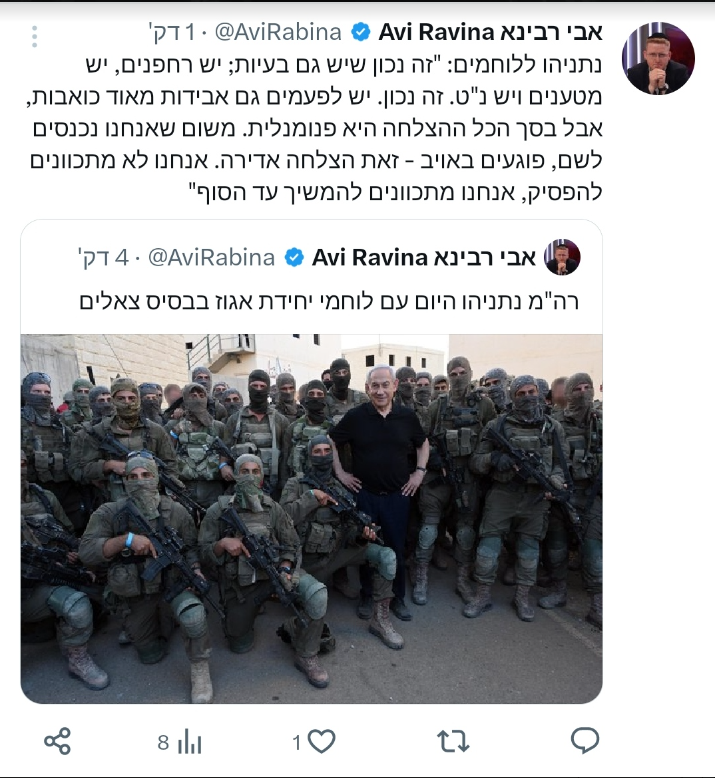Open Avi Ravina display name in main tweet
The height and width of the screenshot is (778, 715).
[x=490, y=33]
